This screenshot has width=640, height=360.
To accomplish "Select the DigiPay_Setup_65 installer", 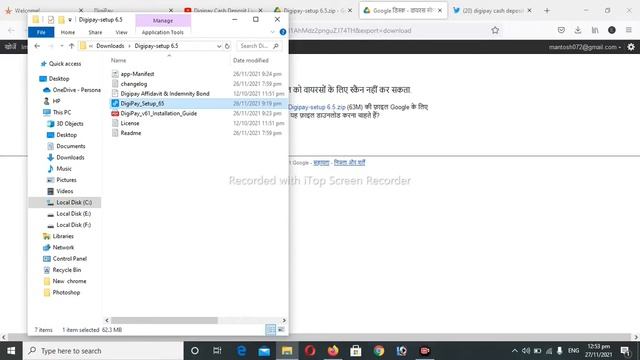I will tap(142, 103).
